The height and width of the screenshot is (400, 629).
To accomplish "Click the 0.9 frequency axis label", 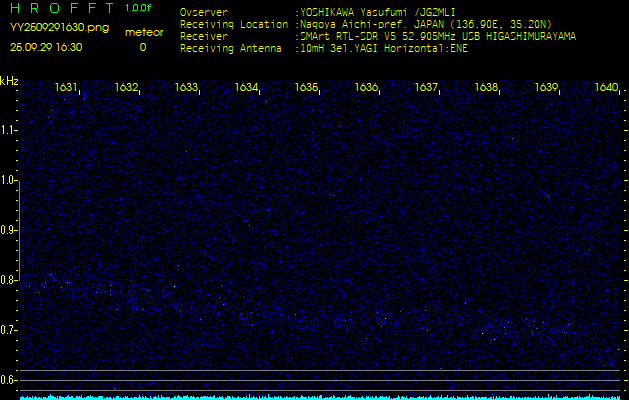I will 9,230.
